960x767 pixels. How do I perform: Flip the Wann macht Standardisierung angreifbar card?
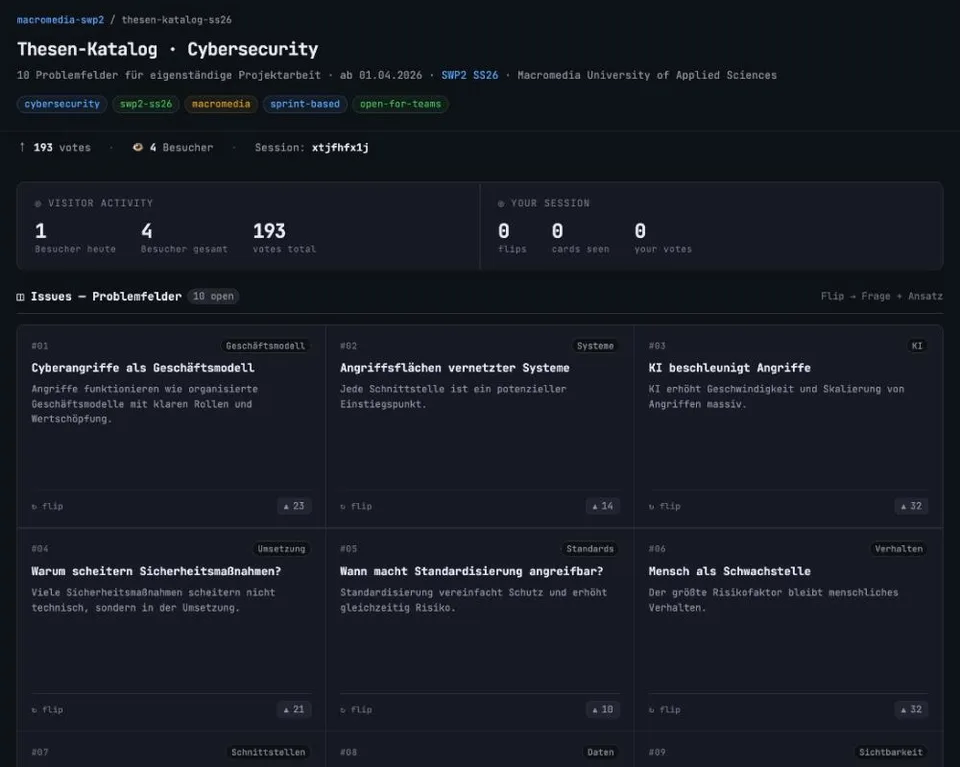pyautogui.click(x=356, y=709)
